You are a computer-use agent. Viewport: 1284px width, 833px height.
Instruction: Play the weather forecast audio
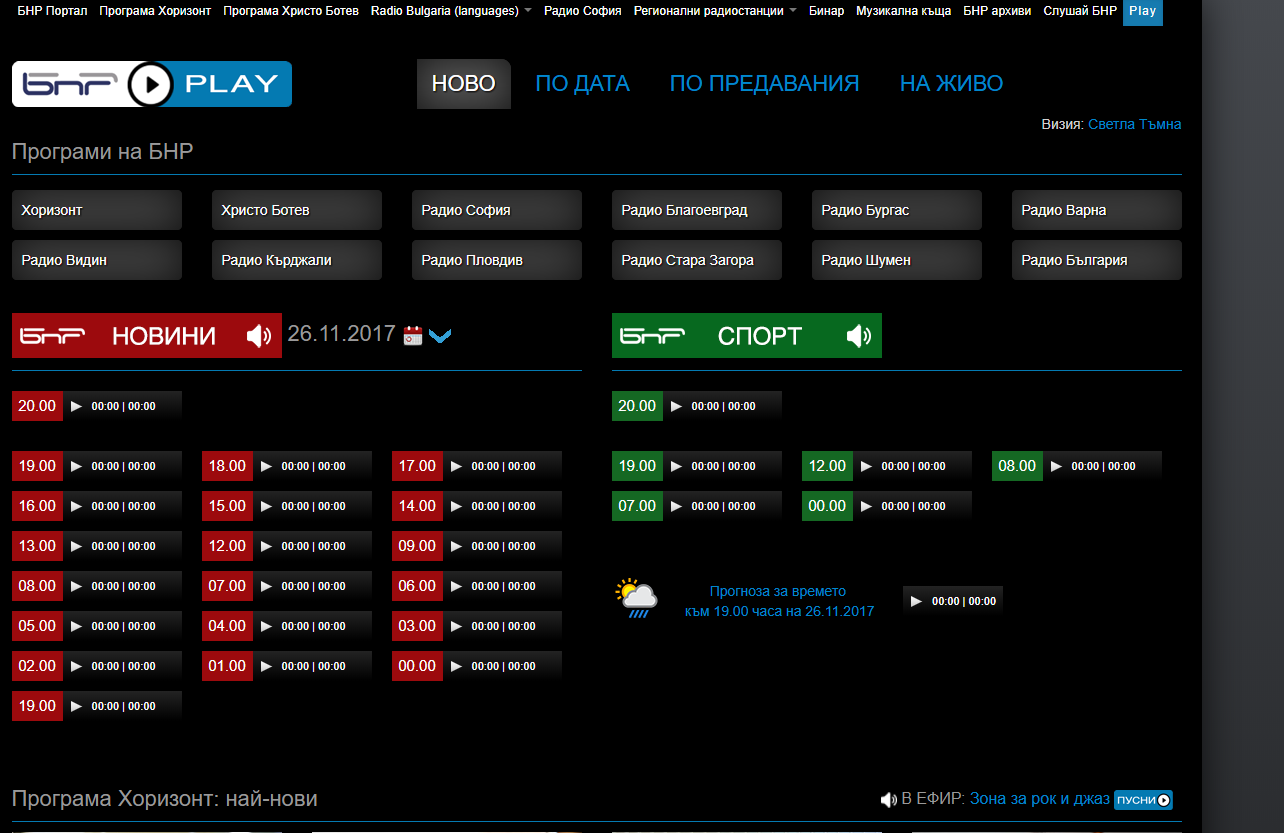coord(916,601)
